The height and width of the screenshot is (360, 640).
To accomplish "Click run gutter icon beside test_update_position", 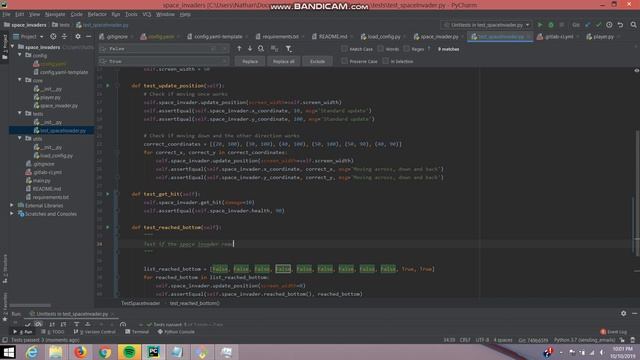I will click(108, 86).
